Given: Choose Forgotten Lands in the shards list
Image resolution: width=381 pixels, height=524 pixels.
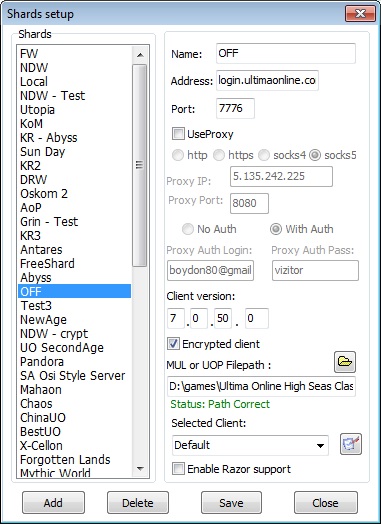Looking at the screenshot, I should 65,460.
